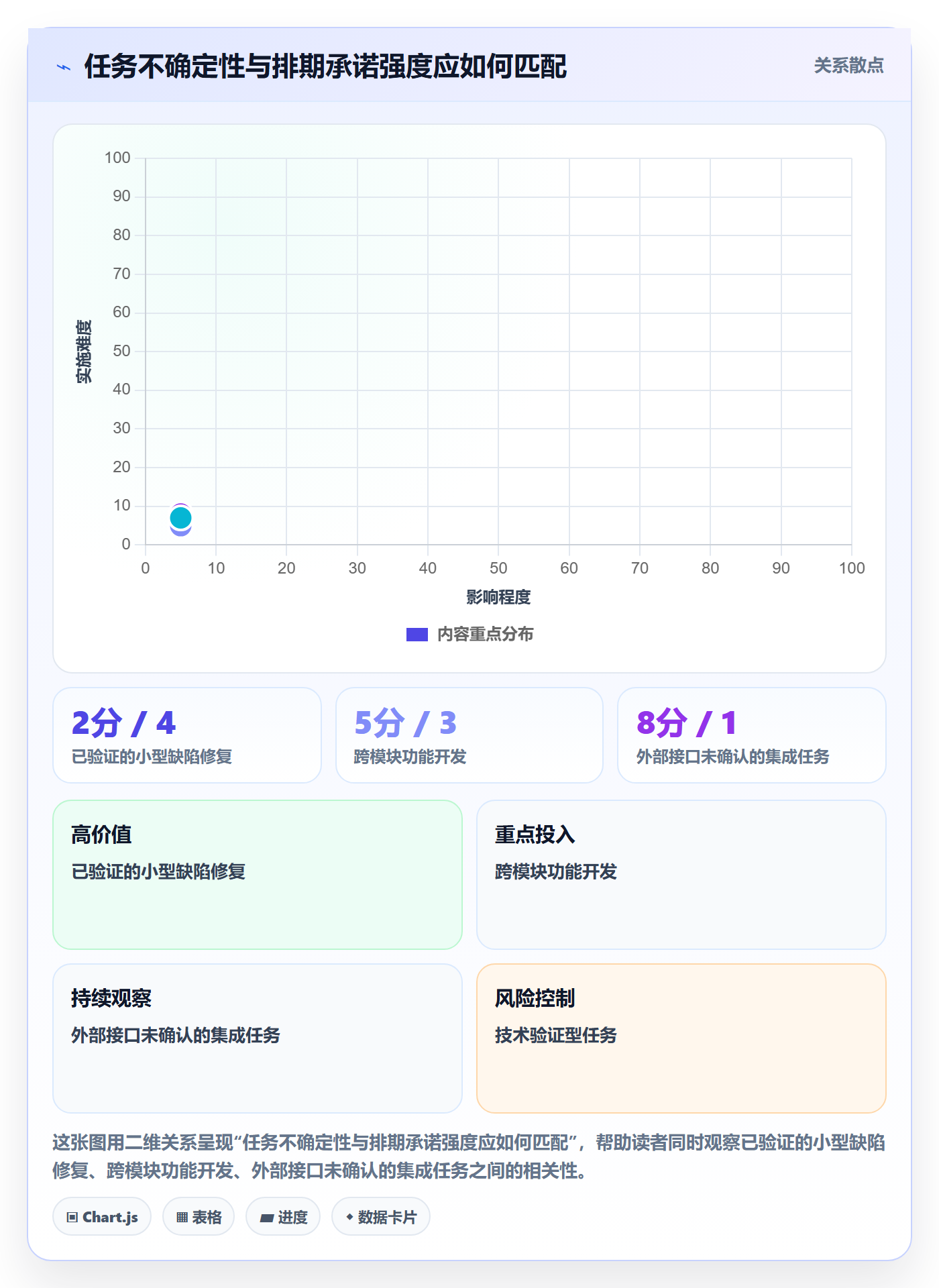Select the 8分 / 1 score card
This screenshot has height=1288, width=939.
[752, 735]
